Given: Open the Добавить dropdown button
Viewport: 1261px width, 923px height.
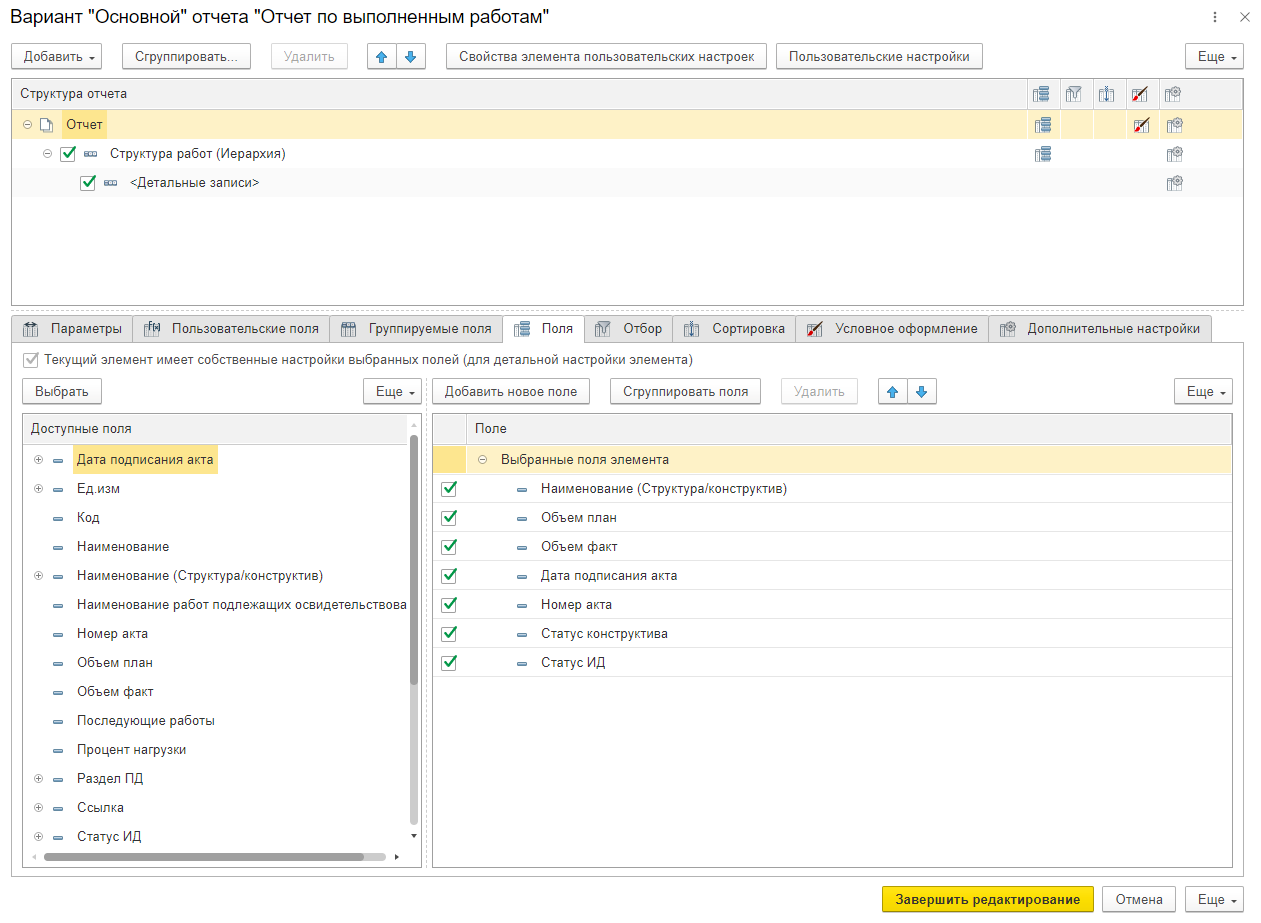Looking at the screenshot, I should pyautogui.click(x=60, y=57).
